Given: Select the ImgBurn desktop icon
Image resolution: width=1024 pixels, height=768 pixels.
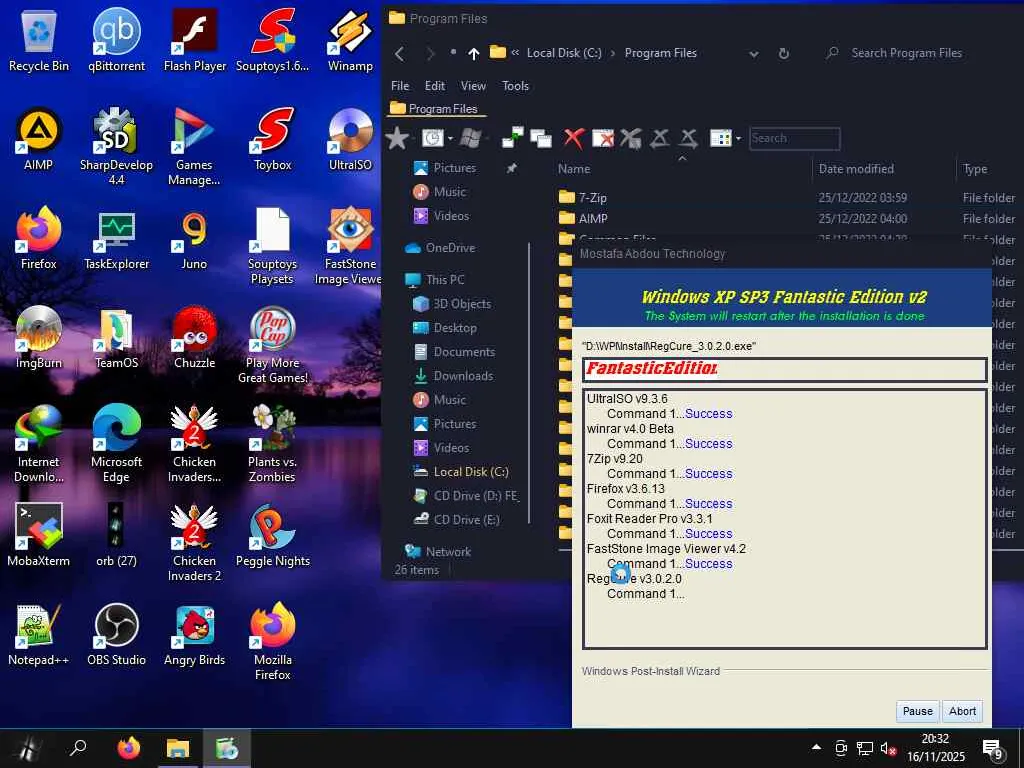Looking at the screenshot, I should (x=38, y=338).
